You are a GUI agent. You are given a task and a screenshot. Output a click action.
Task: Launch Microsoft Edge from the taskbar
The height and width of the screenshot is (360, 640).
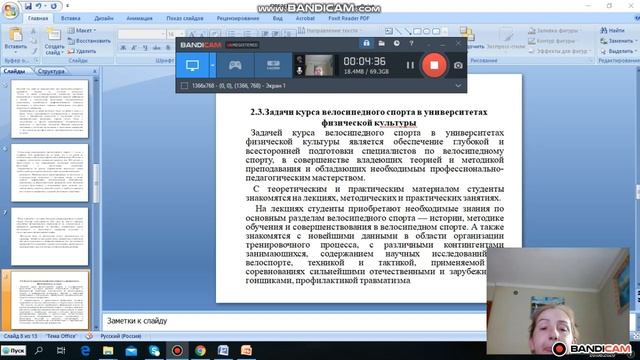[x=85, y=351]
